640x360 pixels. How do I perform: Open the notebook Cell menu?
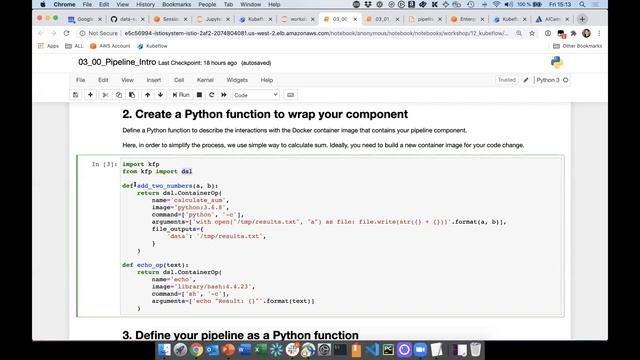pyautogui.click(x=179, y=80)
